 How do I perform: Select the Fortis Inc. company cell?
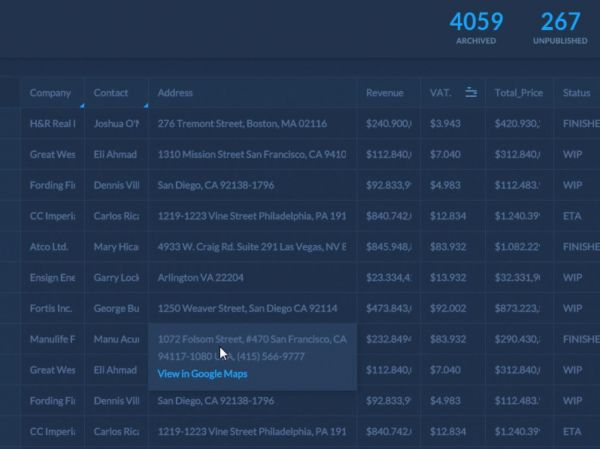point(50,308)
